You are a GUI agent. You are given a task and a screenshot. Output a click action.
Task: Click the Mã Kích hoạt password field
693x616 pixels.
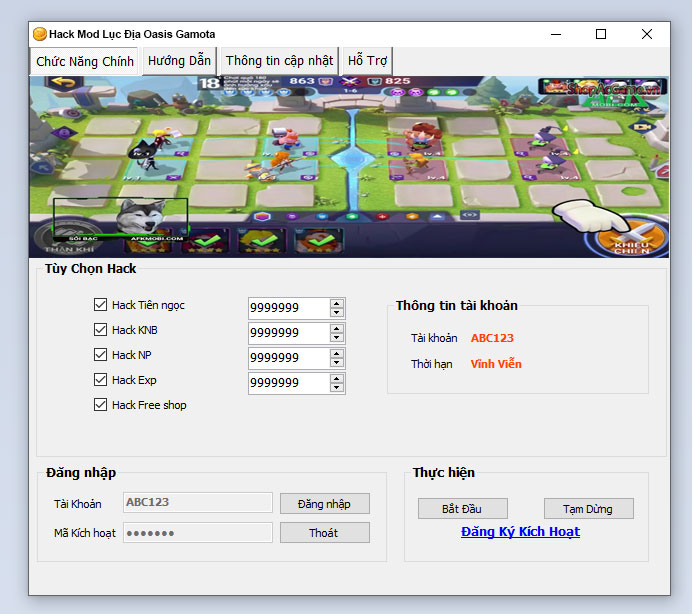(x=198, y=533)
